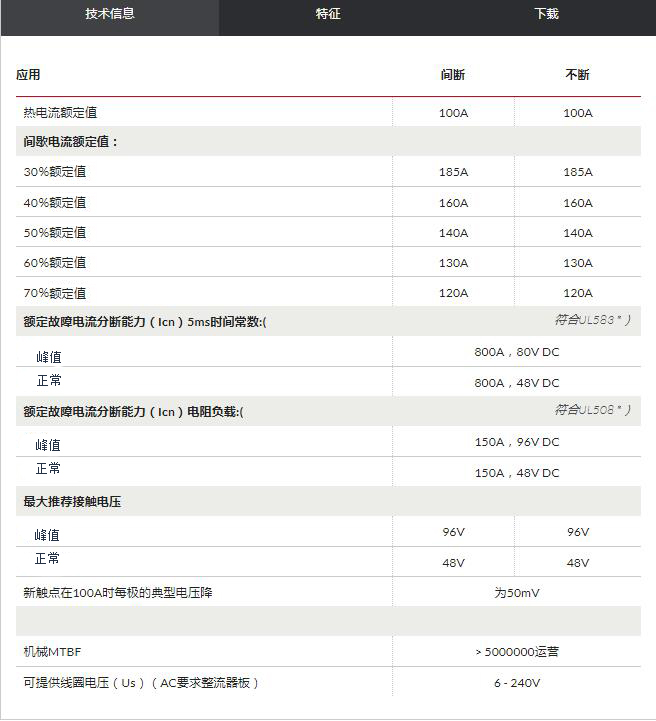
Task: Click the 符合UL508 note
Action: pos(592,410)
